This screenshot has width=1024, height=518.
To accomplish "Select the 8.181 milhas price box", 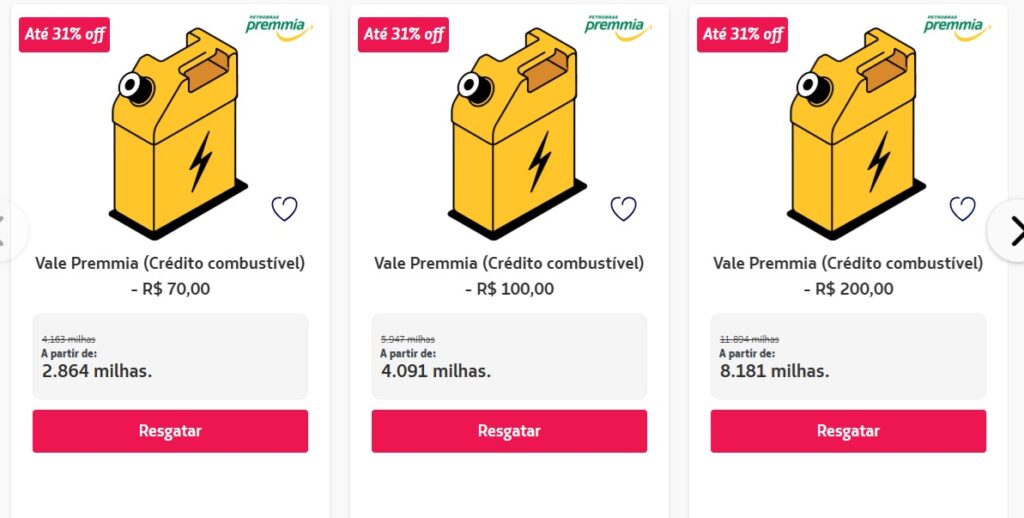I will (x=848, y=357).
